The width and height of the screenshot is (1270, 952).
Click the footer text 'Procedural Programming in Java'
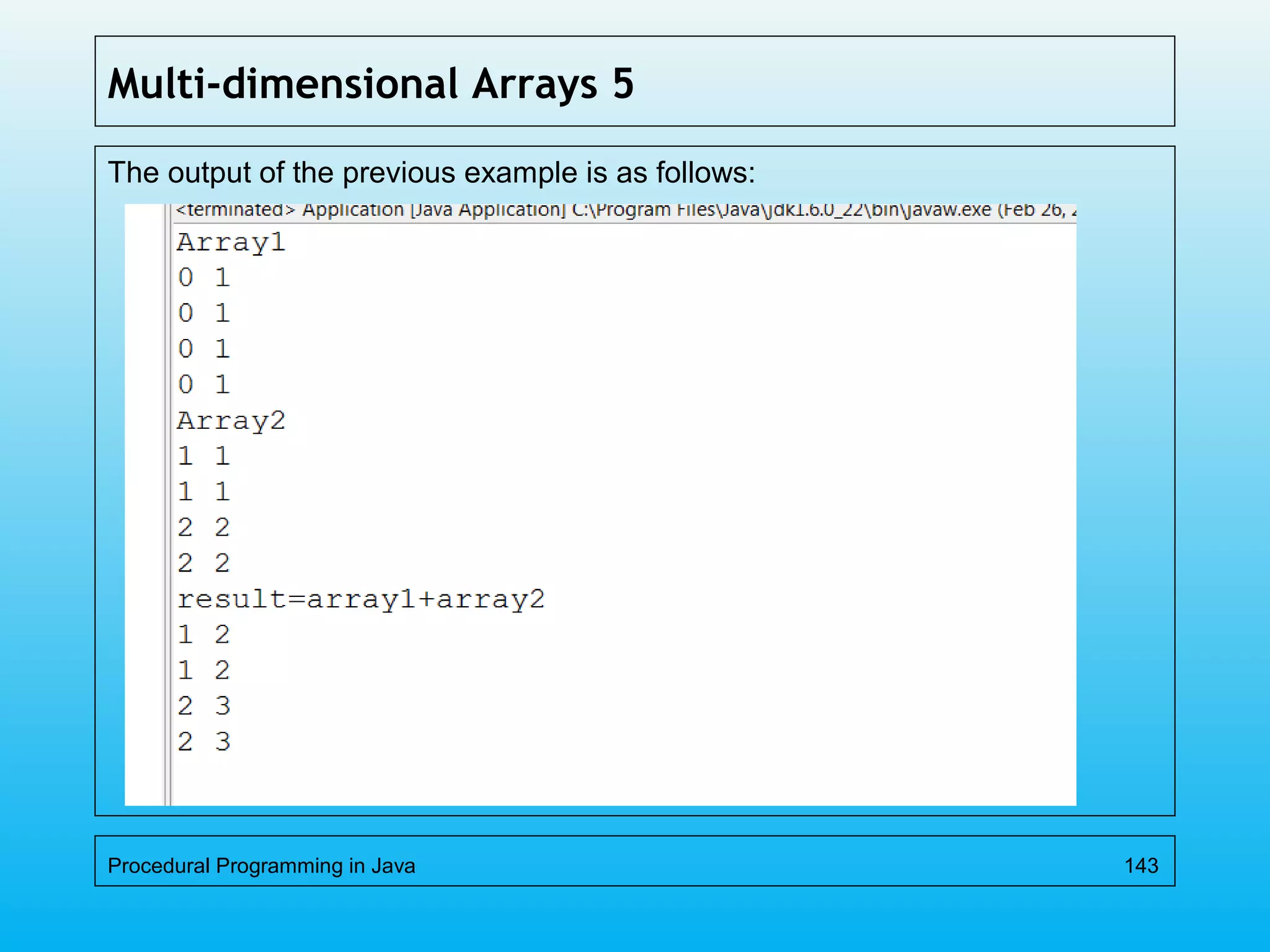pos(262,866)
